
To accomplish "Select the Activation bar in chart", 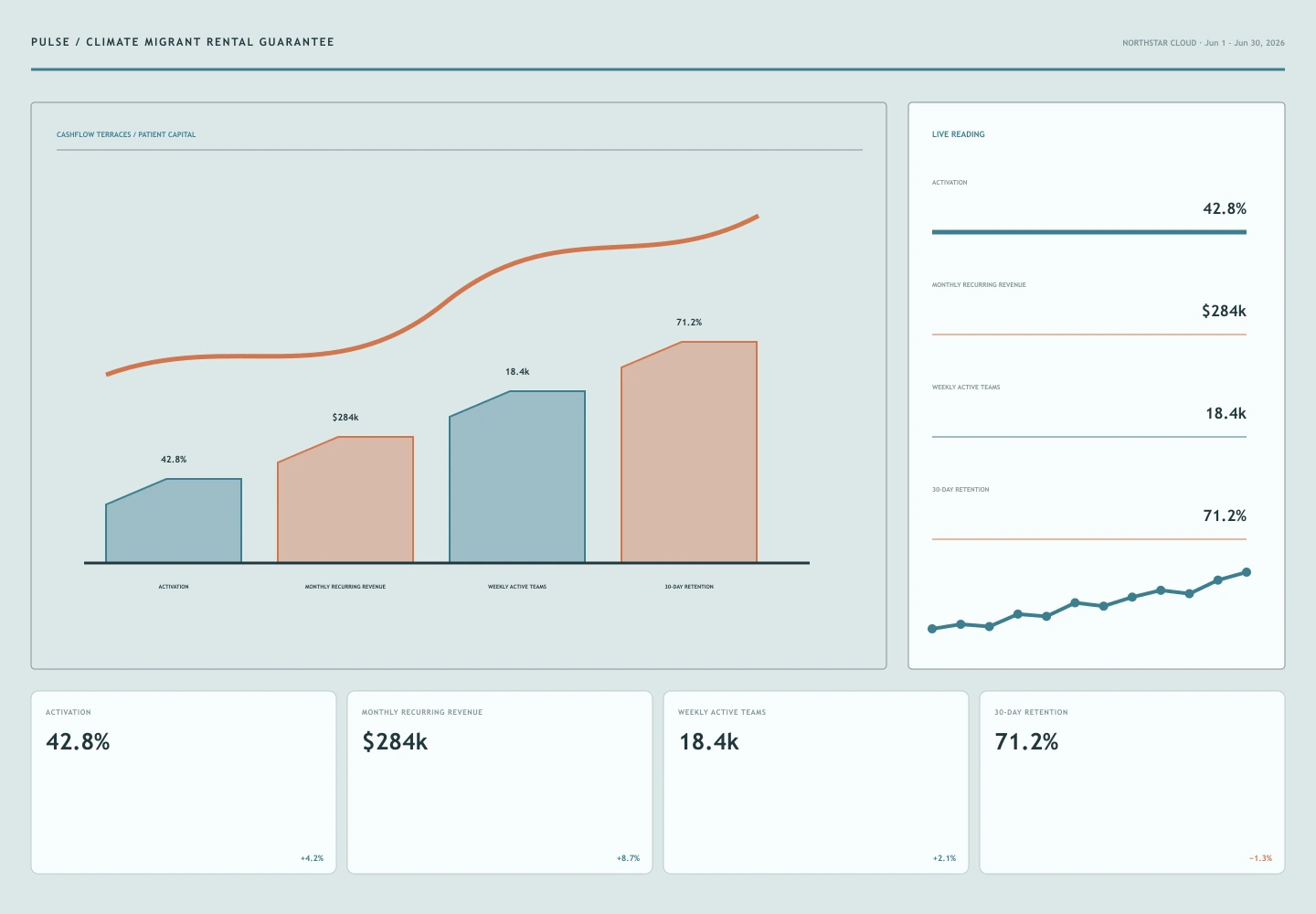I will (x=174, y=521).
